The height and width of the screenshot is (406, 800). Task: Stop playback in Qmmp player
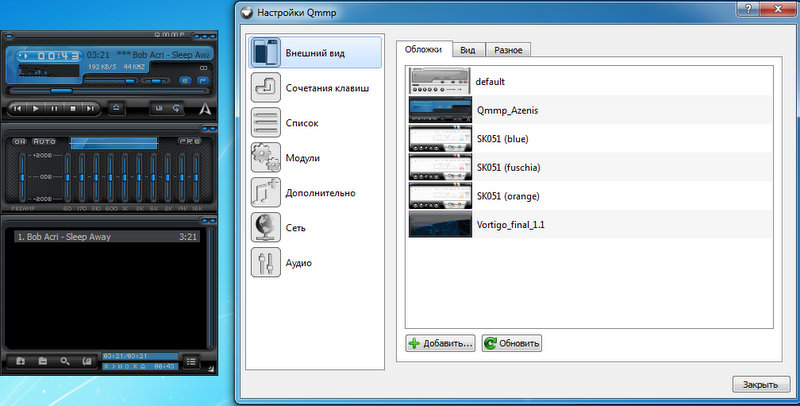tap(72, 109)
